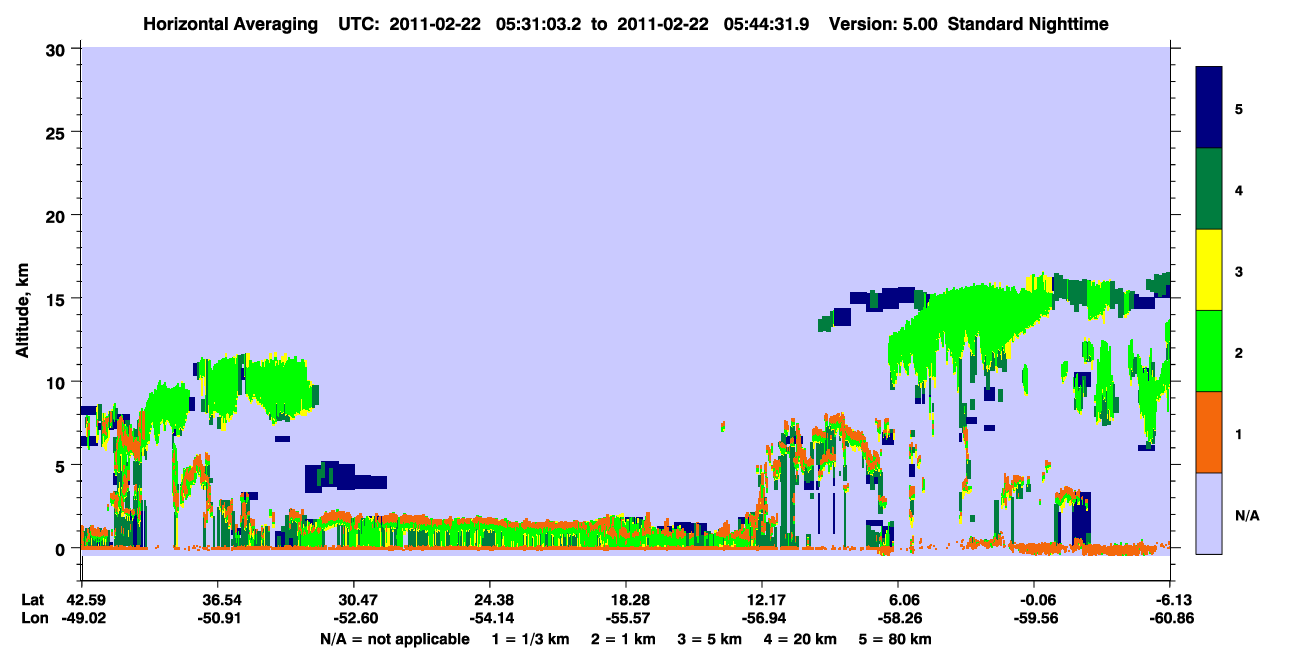This screenshot has height=667, width=1300.
Task: Click longitude value -50.91
Action: 217,619
